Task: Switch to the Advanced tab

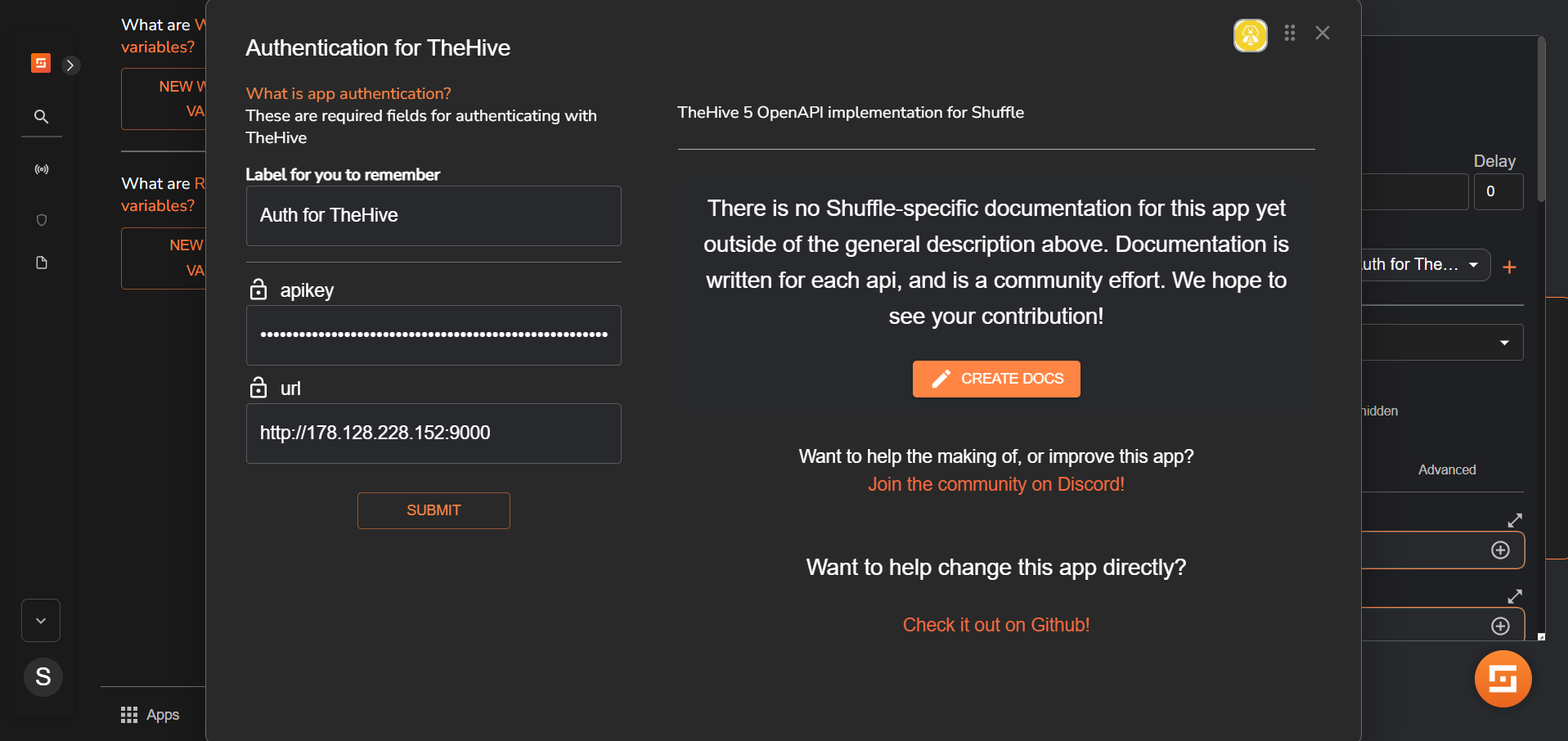Action: (1447, 469)
